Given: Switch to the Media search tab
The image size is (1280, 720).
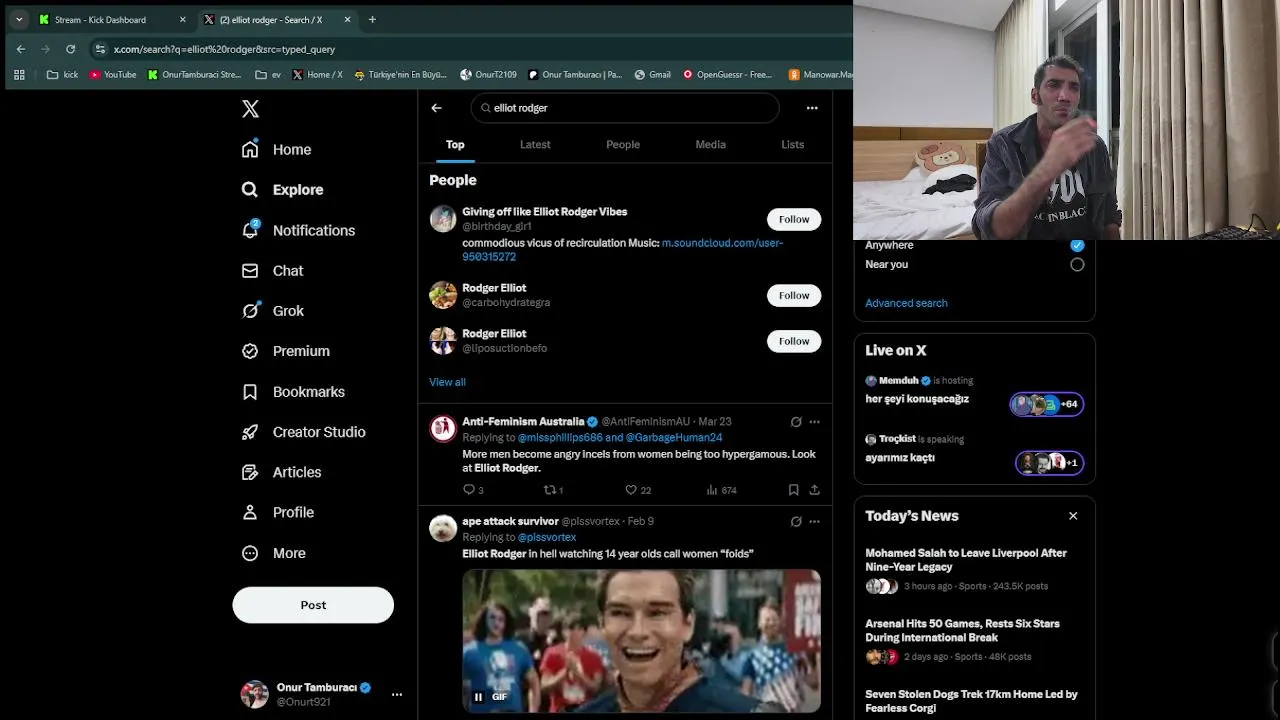Looking at the screenshot, I should (x=711, y=144).
